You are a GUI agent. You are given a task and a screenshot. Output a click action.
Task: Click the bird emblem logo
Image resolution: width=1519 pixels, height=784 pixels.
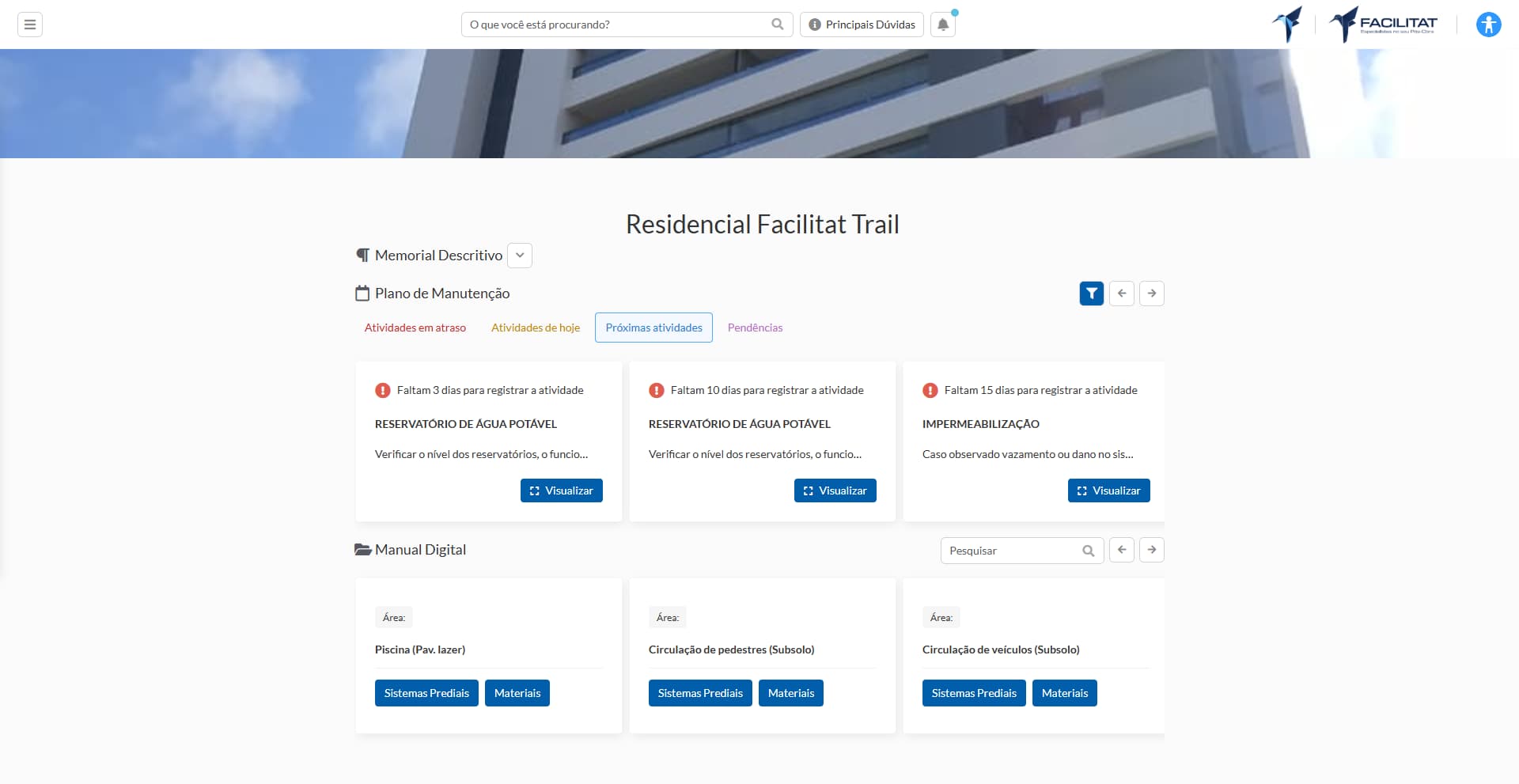[1287, 25]
